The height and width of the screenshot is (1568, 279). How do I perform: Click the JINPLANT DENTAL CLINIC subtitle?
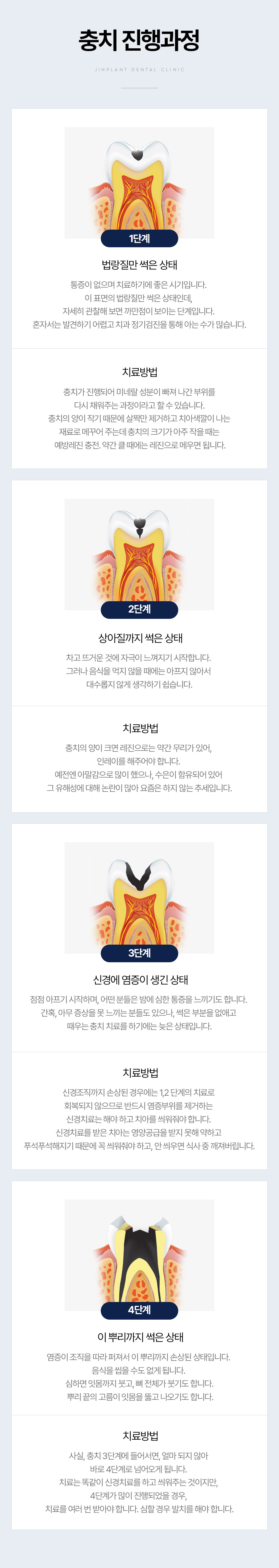[x=139, y=70]
